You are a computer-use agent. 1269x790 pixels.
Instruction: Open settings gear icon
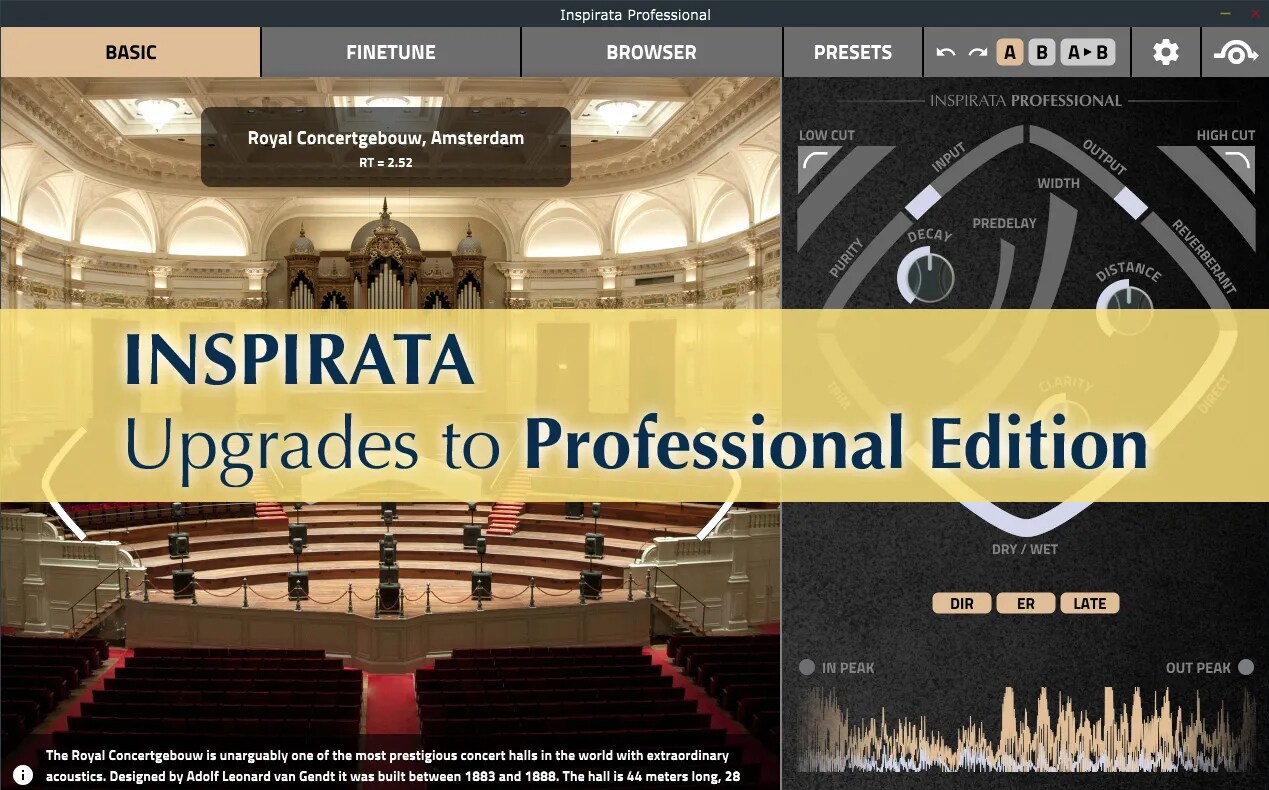coord(1166,52)
